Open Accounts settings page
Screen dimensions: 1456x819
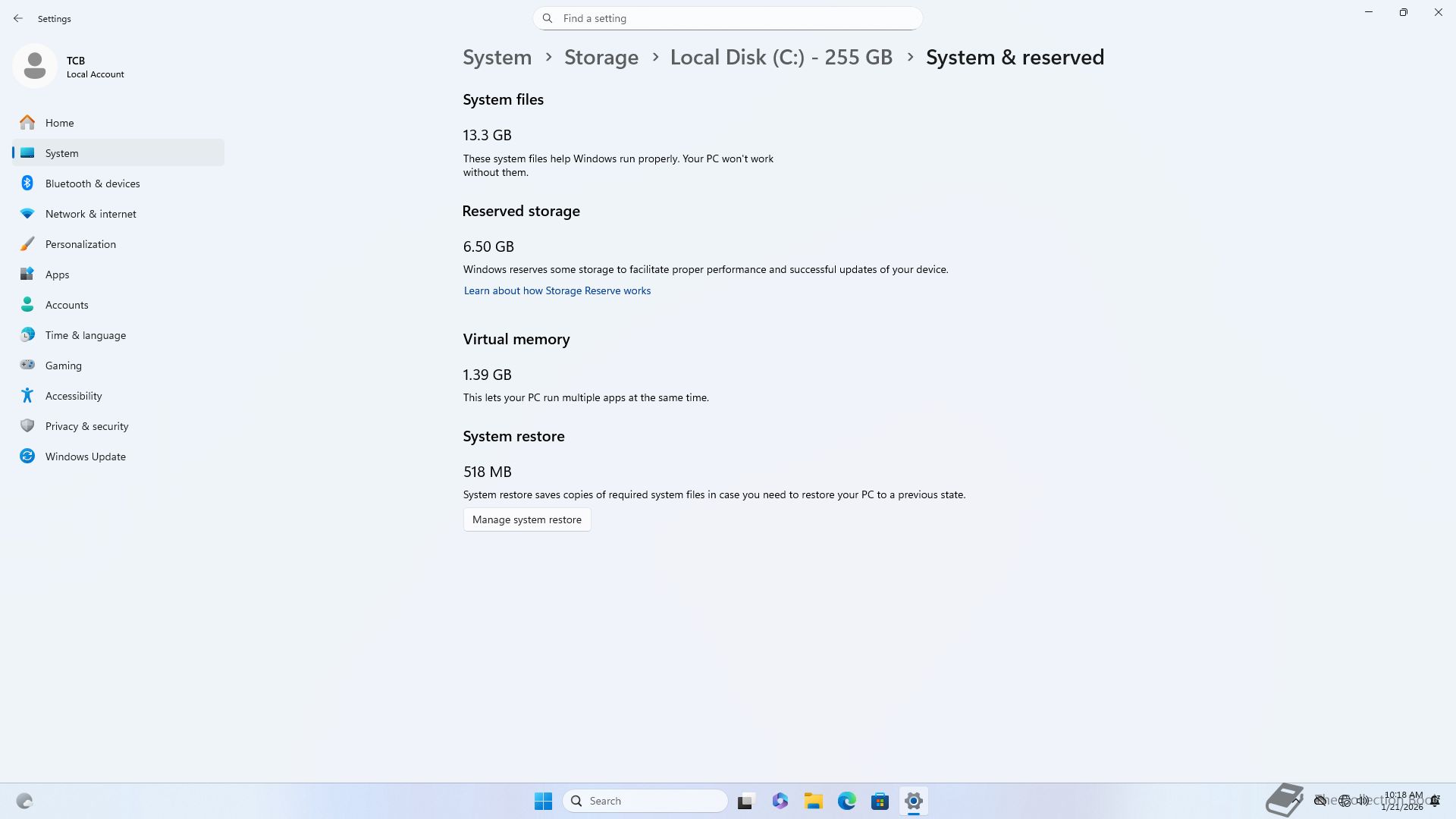click(x=67, y=305)
